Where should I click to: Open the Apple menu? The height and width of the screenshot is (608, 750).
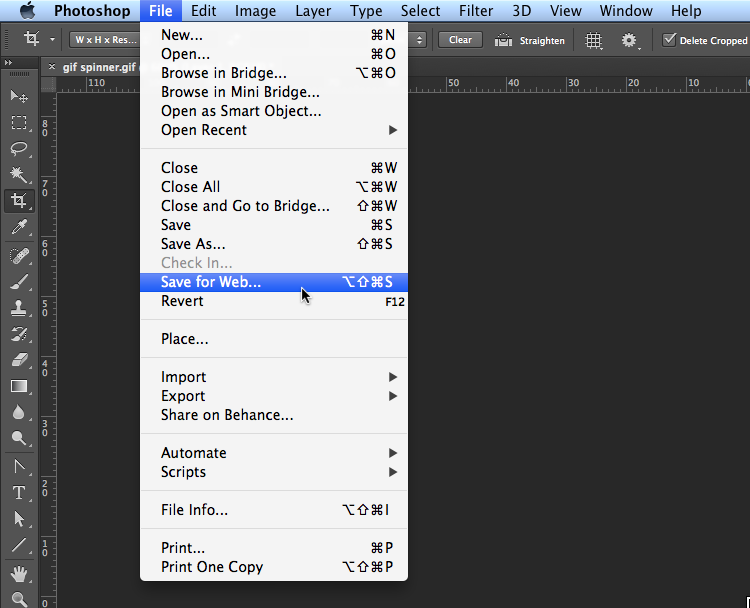(x=28, y=11)
